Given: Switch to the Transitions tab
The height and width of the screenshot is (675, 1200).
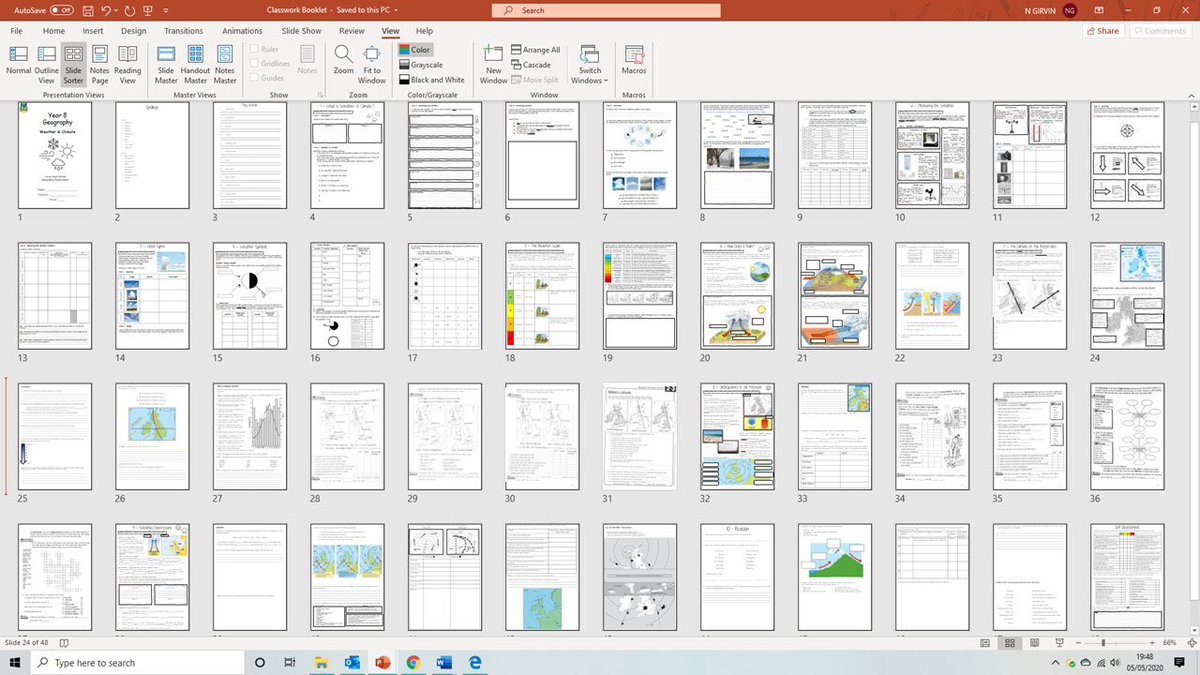Looking at the screenshot, I should pos(183,31).
